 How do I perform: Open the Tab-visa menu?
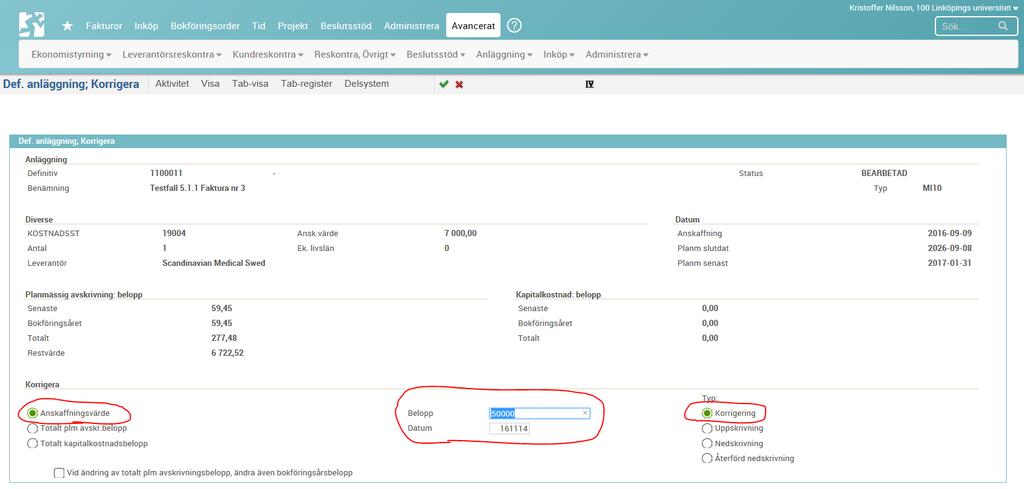(250, 84)
